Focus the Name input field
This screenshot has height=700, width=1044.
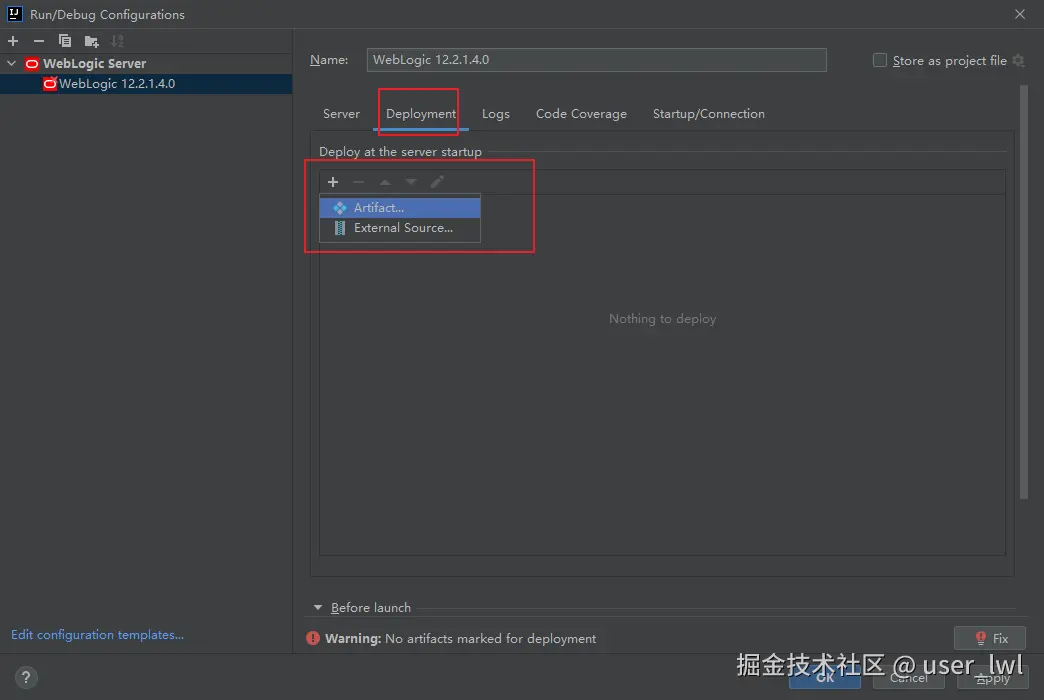click(596, 60)
